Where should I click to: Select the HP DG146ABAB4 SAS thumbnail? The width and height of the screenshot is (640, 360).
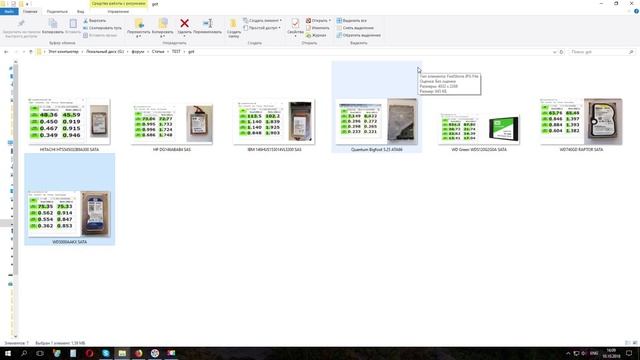[x=172, y=124]
